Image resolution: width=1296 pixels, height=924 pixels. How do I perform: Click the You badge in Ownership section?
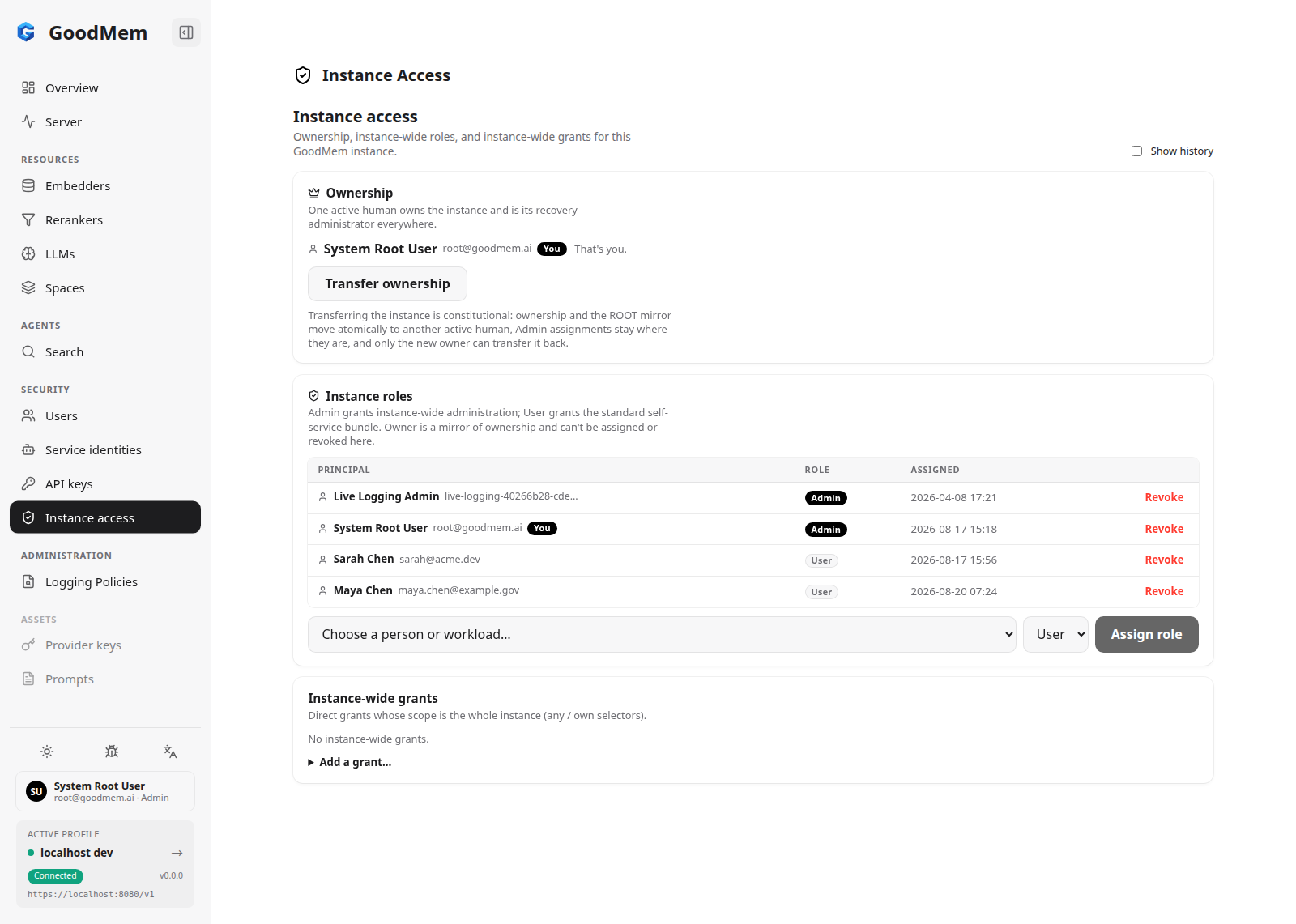point(552,249)
